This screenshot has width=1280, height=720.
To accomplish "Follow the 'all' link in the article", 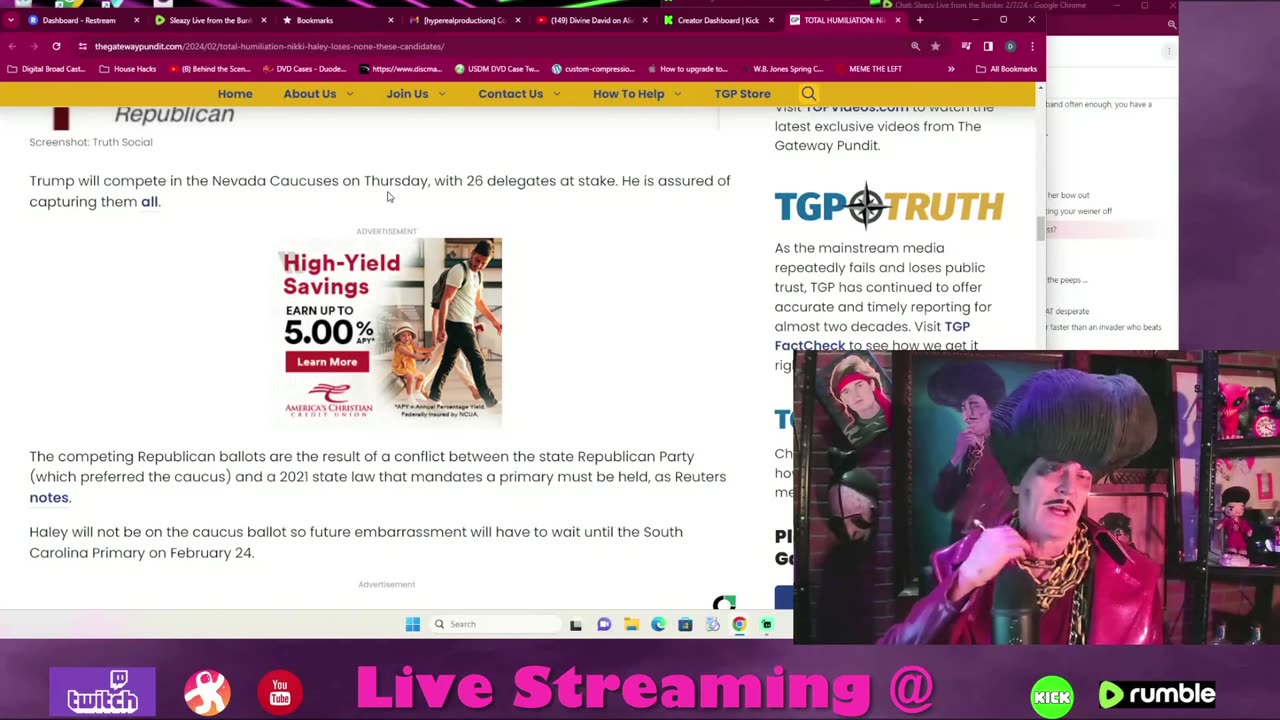I will point(149,202).
